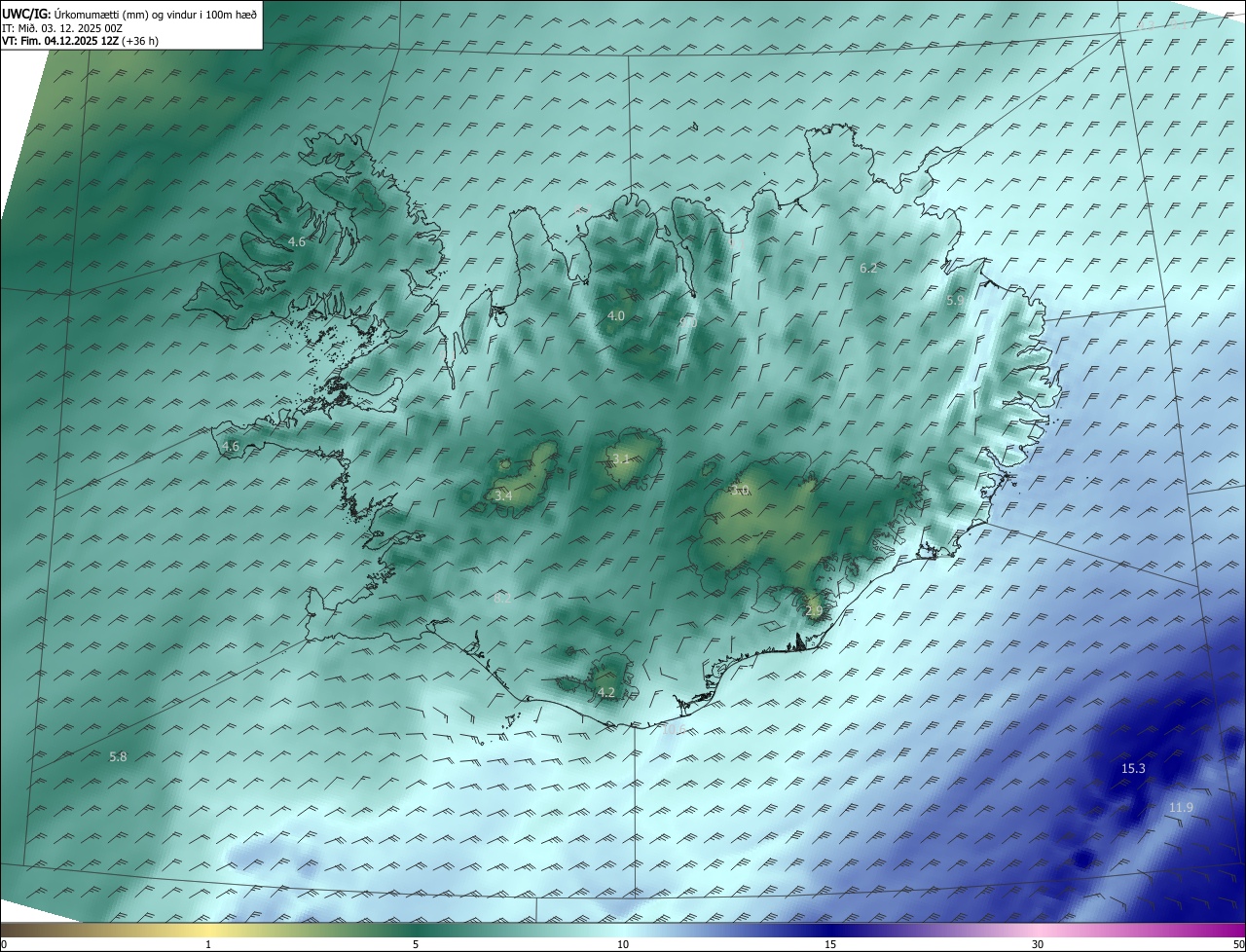The width and height of the screenshot is (1246, 952).
Task: Click the colour scale bar legend
Action: coord(623,930)
